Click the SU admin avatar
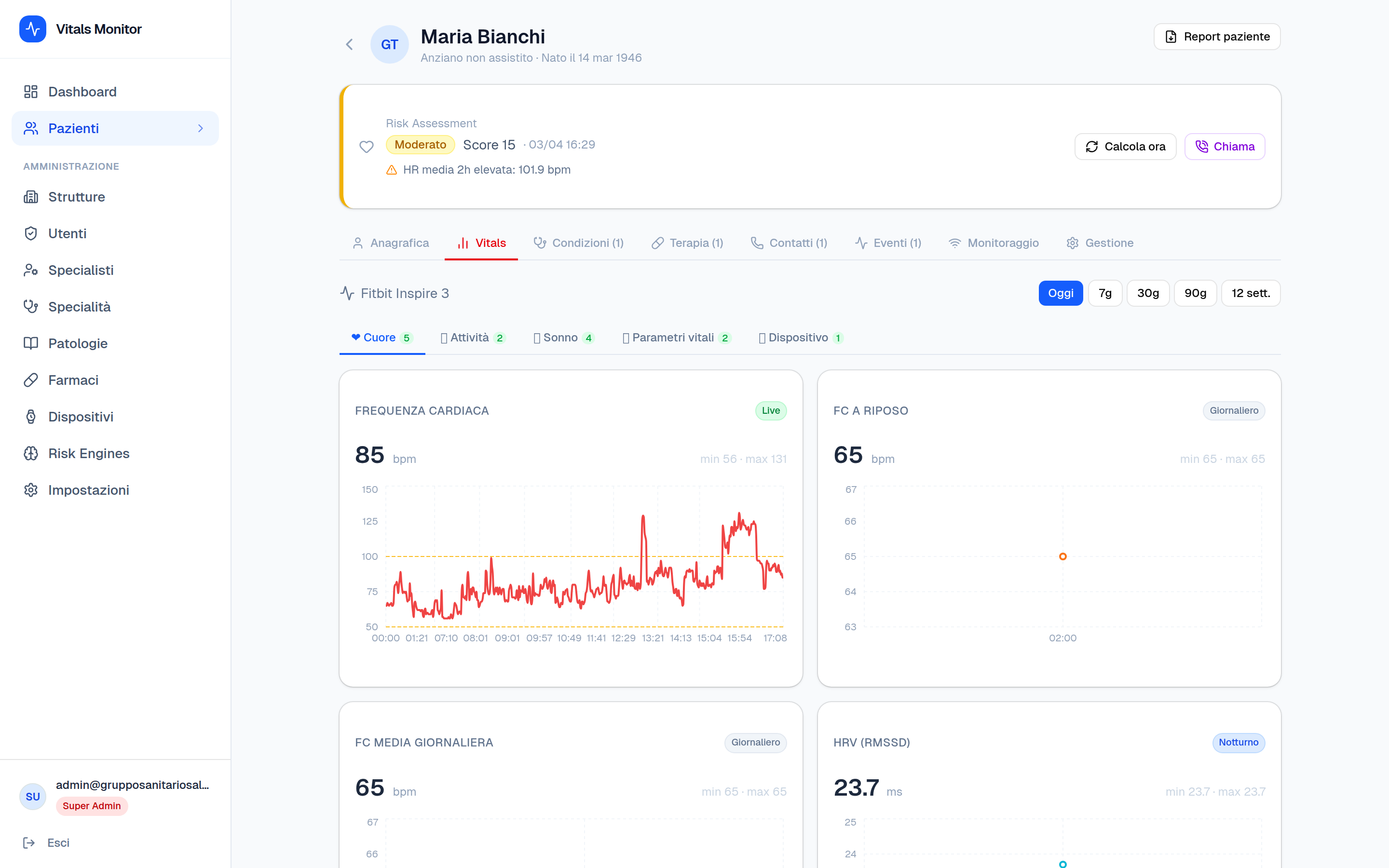The height and width of the screenshot is (868, 1389). click(33, 796)
